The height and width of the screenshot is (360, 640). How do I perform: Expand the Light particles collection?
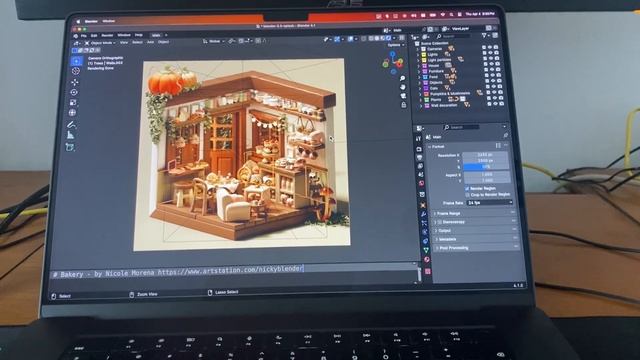tap(418, 60)
